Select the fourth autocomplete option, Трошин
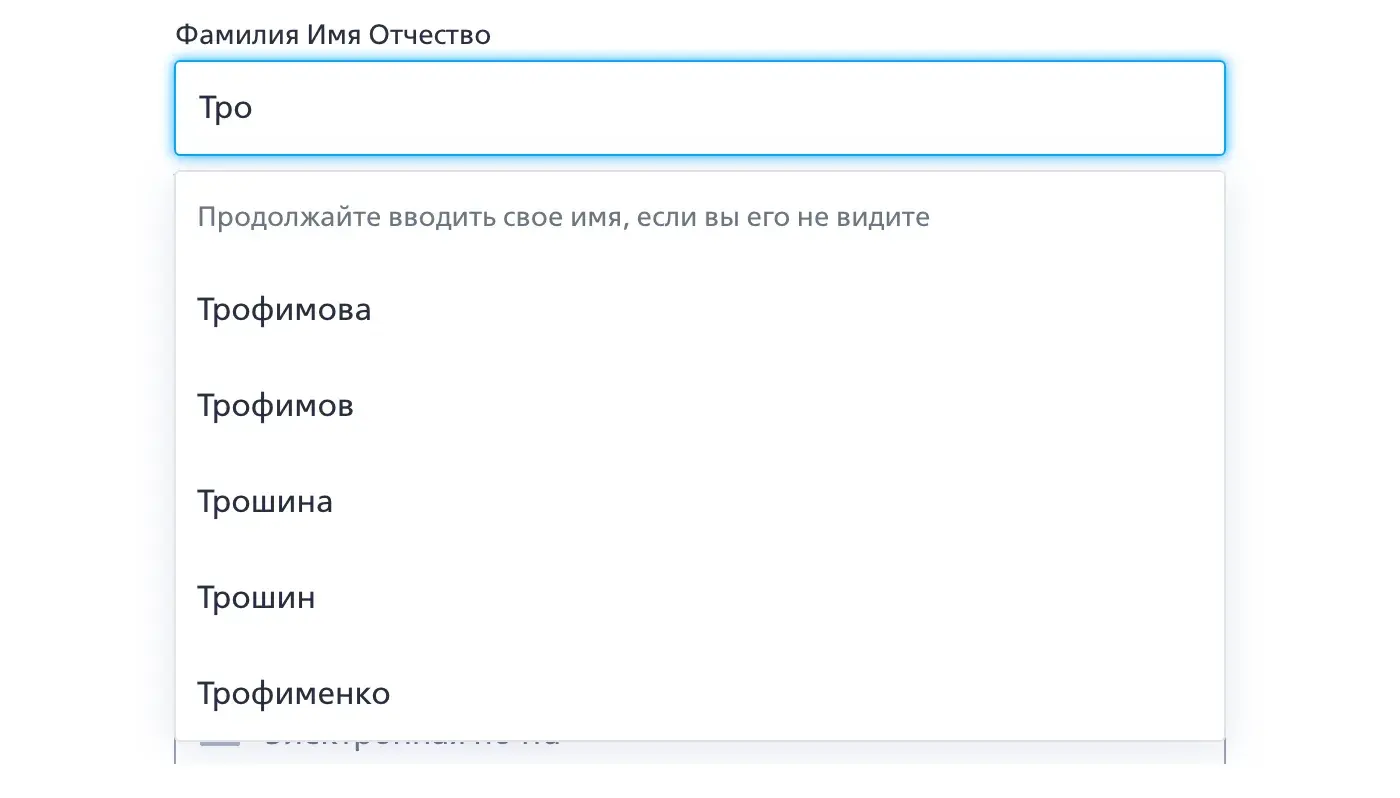 point(256,598)
